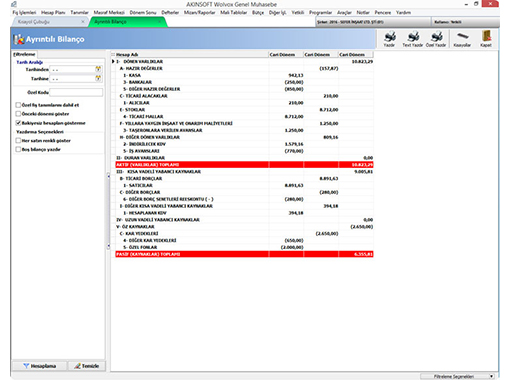Select the Ayrıntılı Bilanço tab

click(127, 22)
